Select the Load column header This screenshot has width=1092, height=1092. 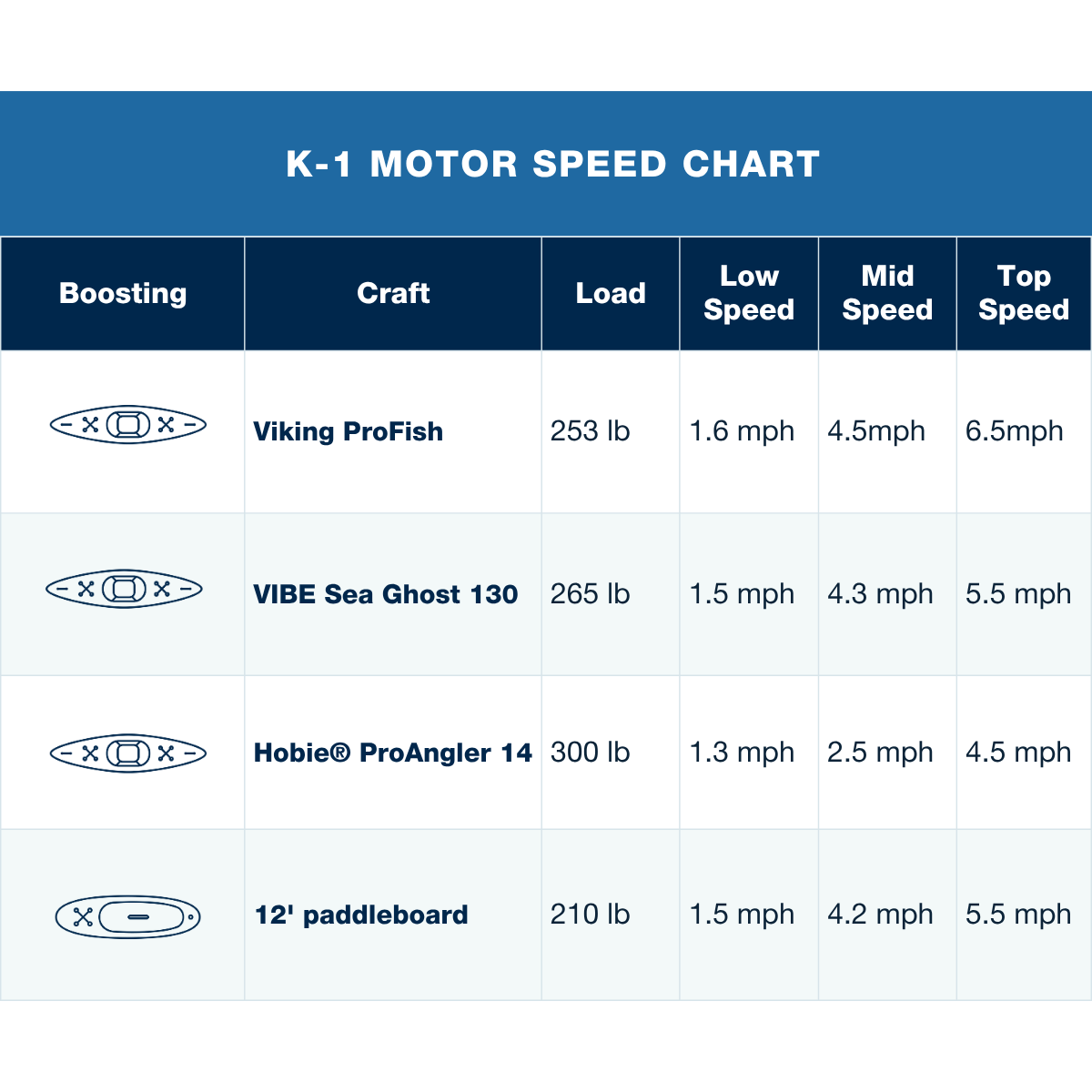611,293
